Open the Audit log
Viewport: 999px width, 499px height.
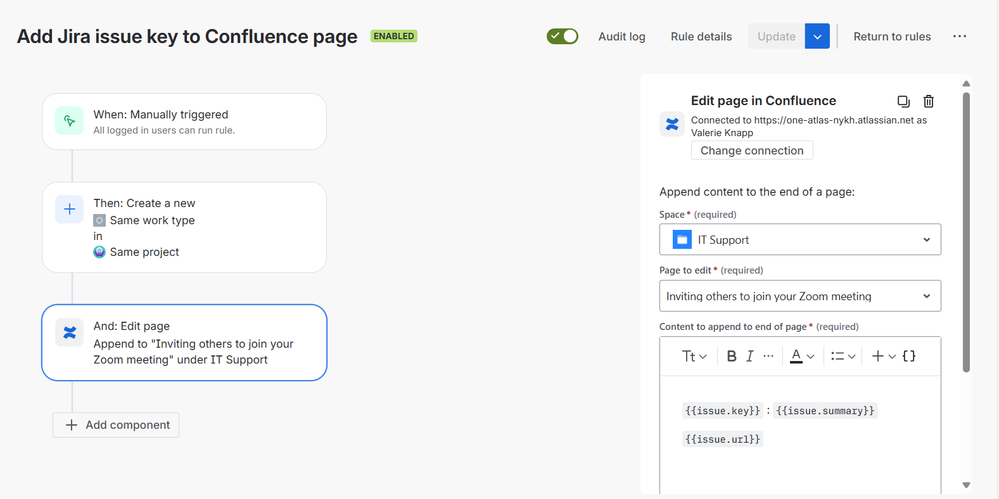(621, 36)
